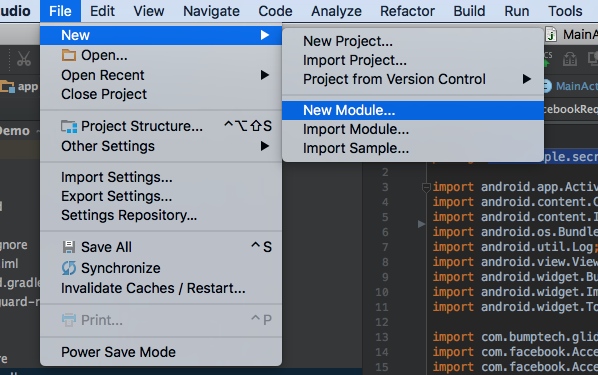Click the Synchronize refresh arrows icon
The image size is (598, 375).
(x=69, y=268)
